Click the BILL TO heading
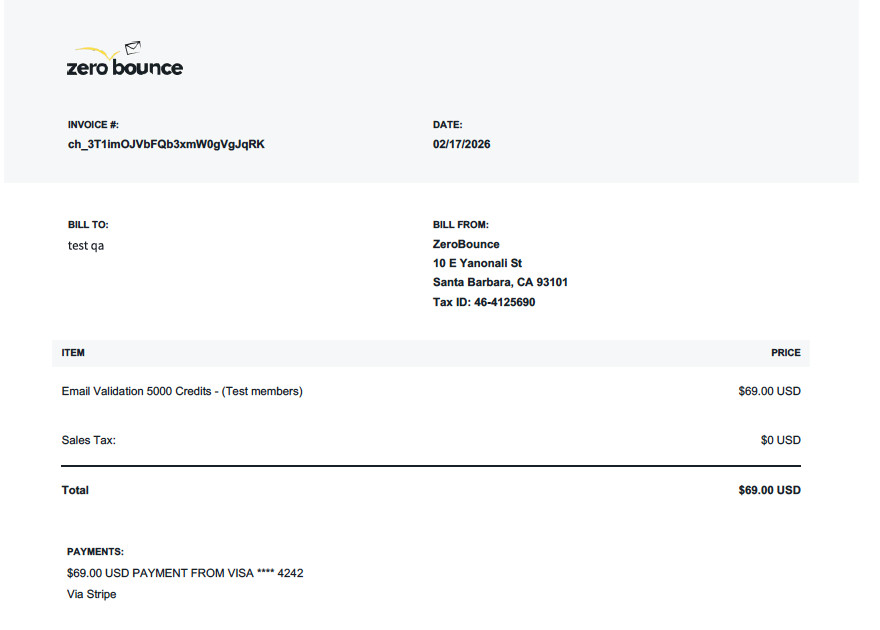This screenshot has height=630, width=880. [x=87, y=224]
